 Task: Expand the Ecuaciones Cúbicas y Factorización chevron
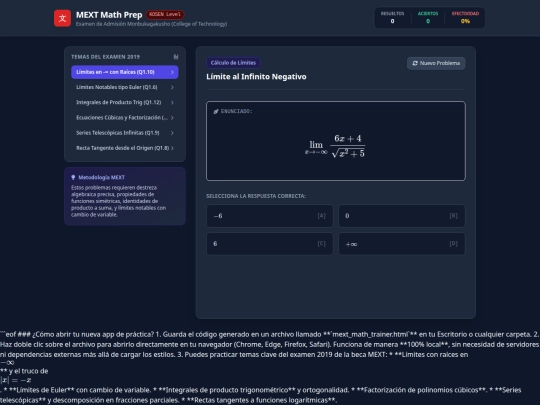[x=172, y=118]
